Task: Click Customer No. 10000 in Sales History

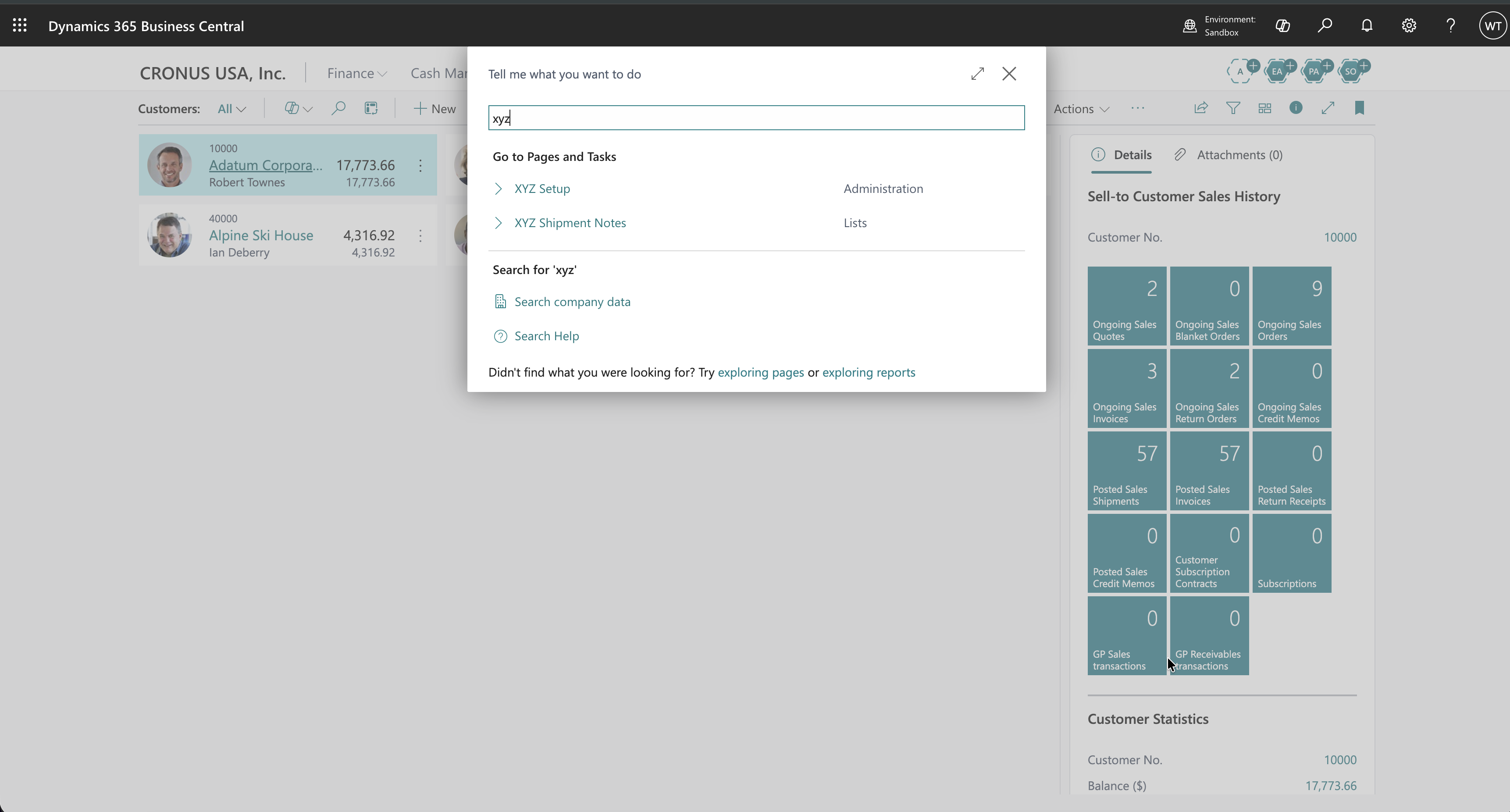Action: click(1340, 238)
